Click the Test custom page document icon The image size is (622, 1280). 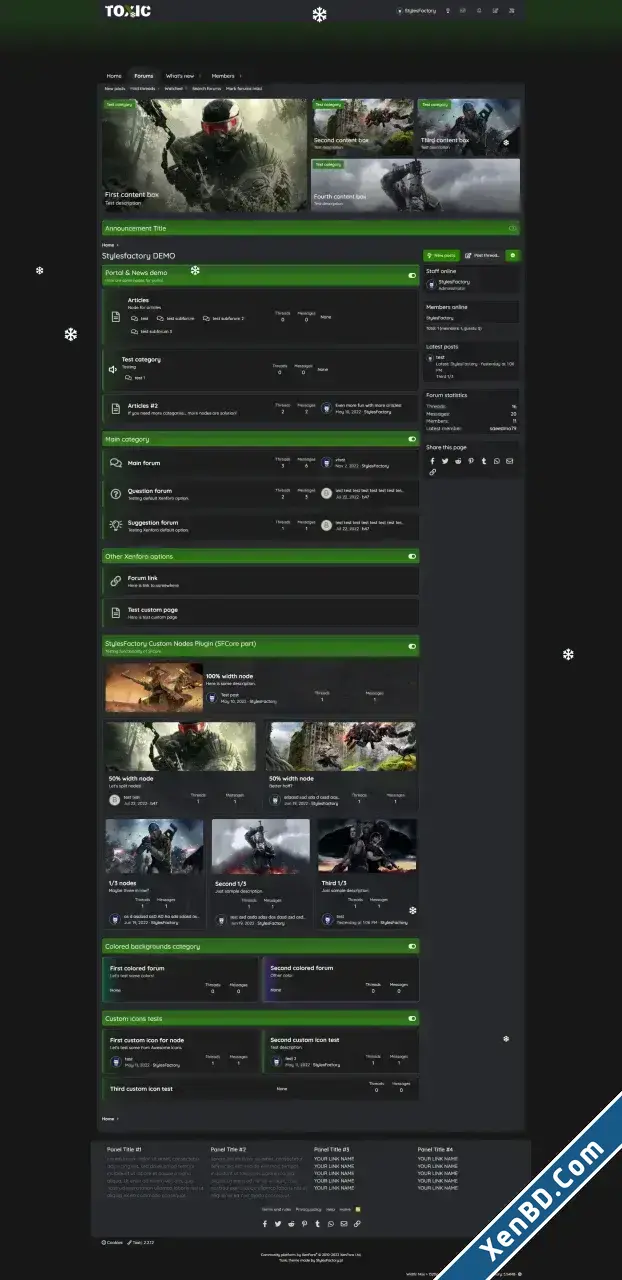point(115,611)
